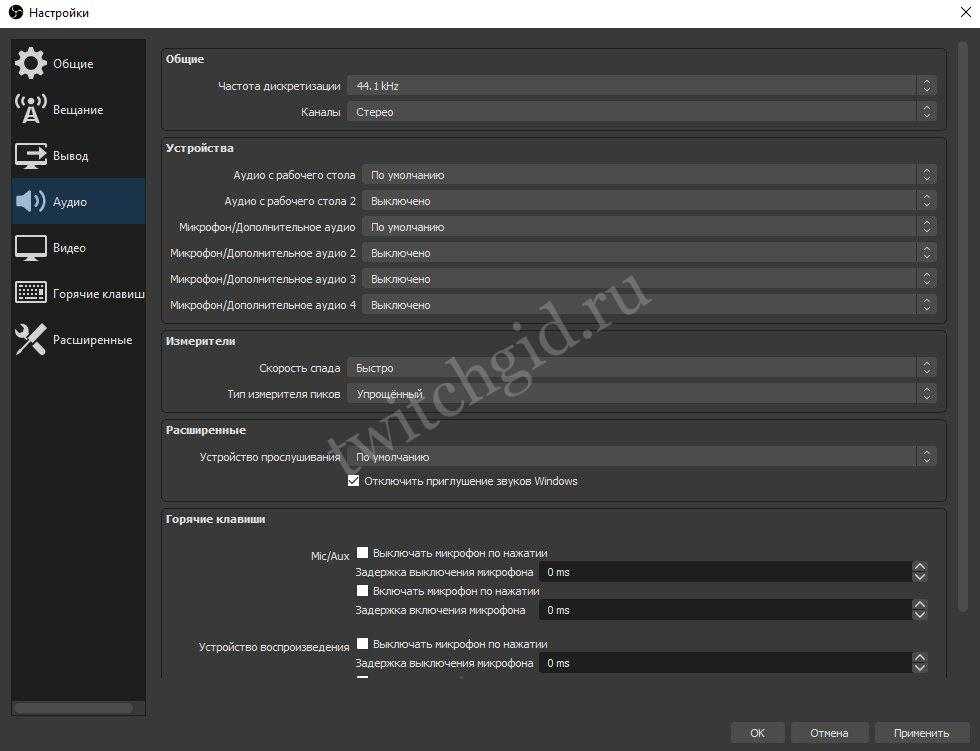The height and width of the screenshot is (751, 980).
Task: Click the horizontal scrollbar under the sidebar
Action: click(x=74, y=708)
